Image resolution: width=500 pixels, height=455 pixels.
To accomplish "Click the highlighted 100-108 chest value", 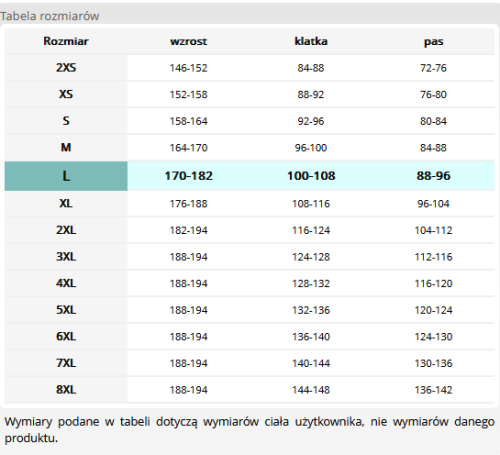I will [x=311, y=176].
